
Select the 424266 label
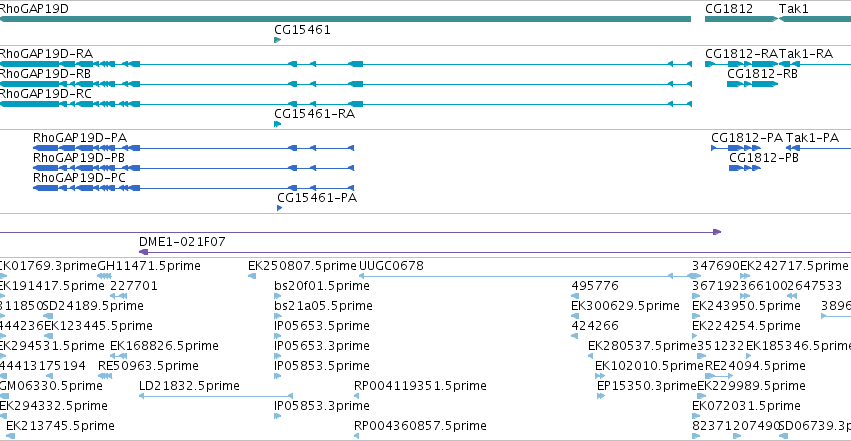pos(595,325)
